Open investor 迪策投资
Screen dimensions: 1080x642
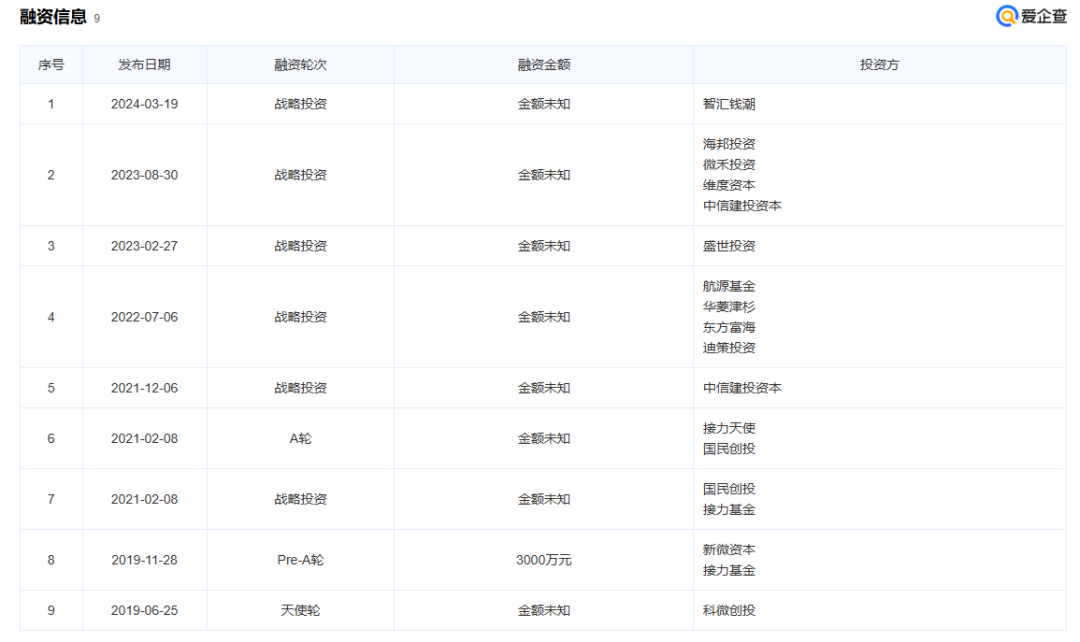729,348
